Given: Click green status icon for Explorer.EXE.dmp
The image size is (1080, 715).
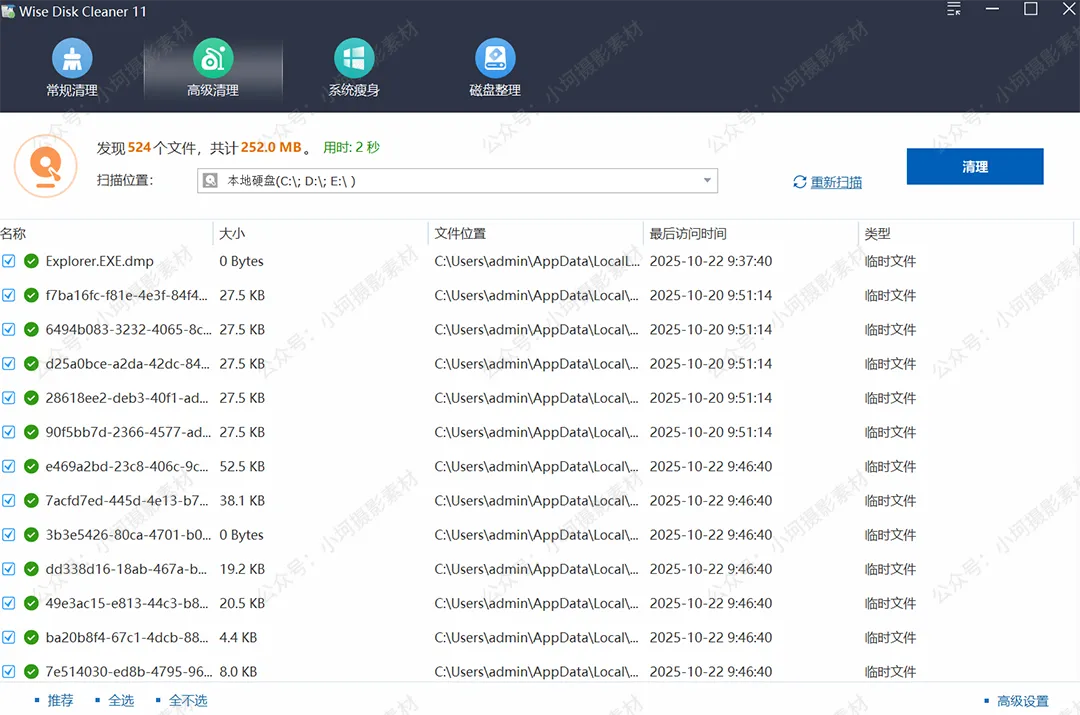Looking at the screenshot, I should point(31,261).
